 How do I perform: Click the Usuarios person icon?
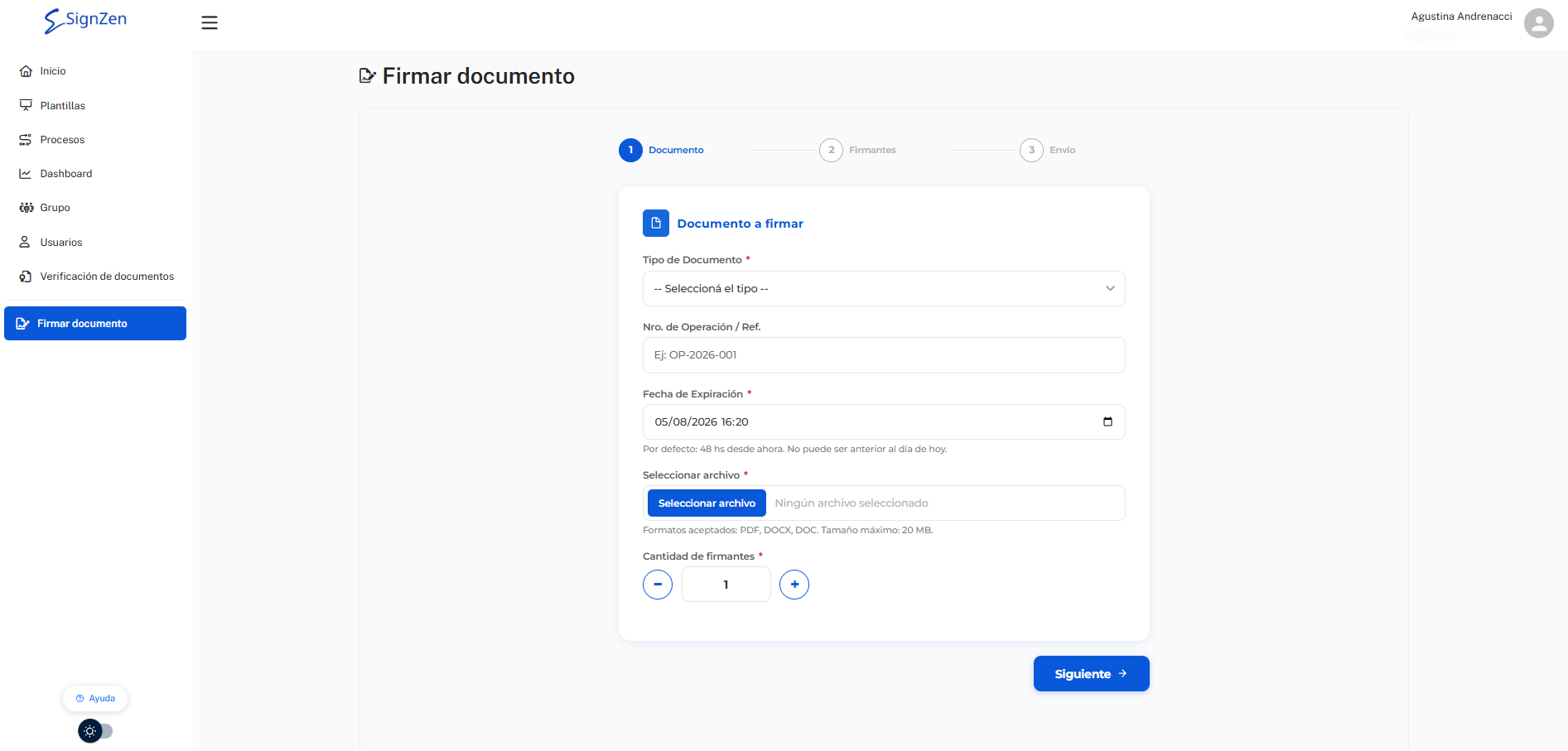(x=25, y=242)
